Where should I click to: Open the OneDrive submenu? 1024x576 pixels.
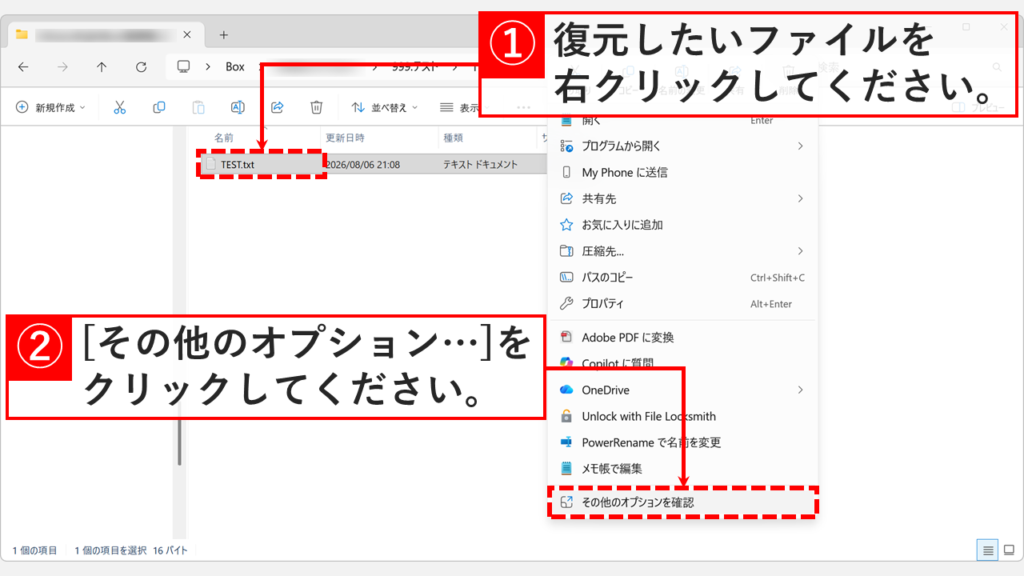(682, 390)
